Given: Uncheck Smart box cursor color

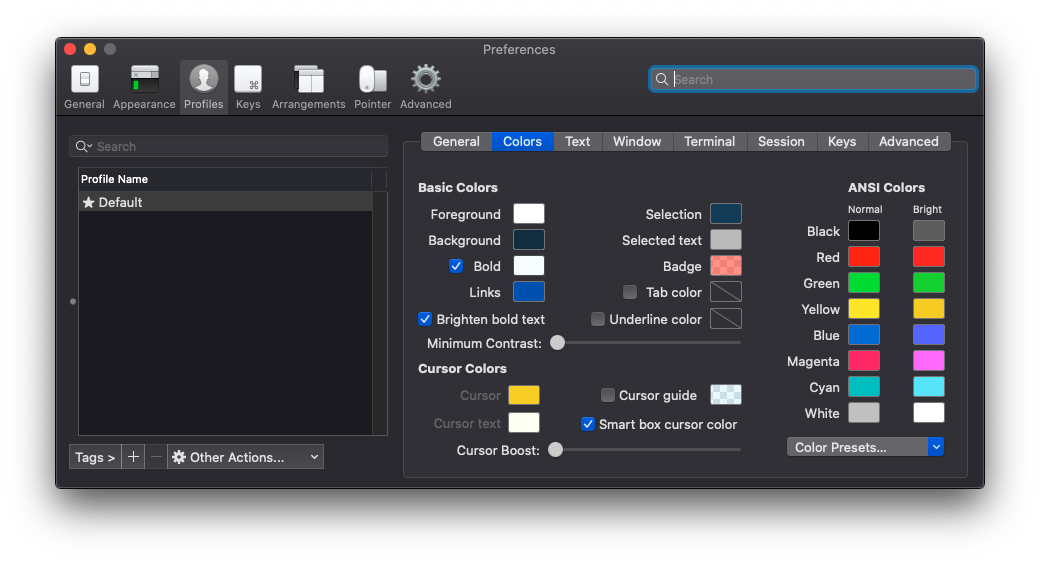Looking at the screenshot, I should click(x=588, y=424).
